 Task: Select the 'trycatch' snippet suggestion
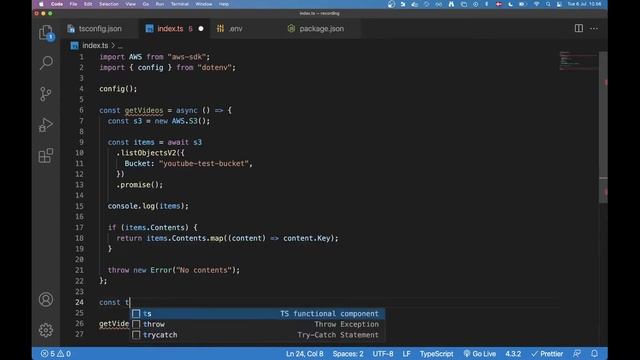click(257, 335)
